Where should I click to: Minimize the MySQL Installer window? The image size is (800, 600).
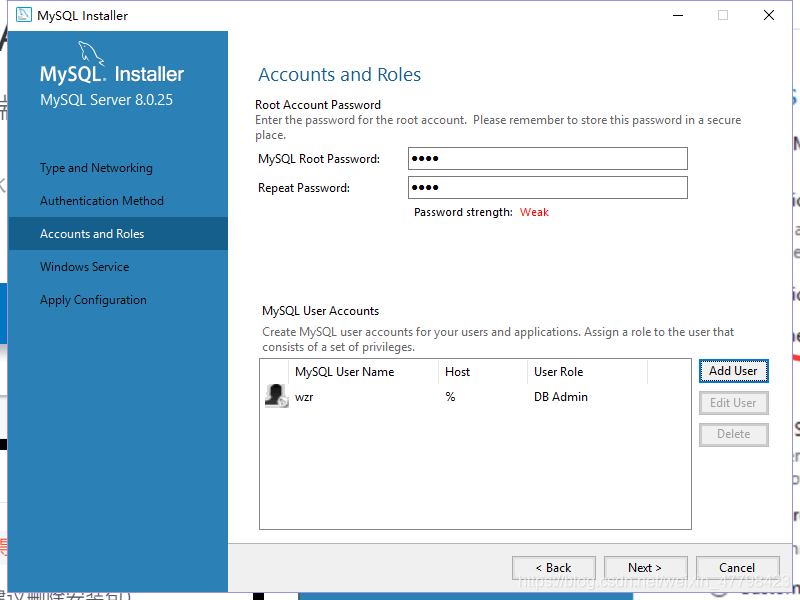(678, 15)
